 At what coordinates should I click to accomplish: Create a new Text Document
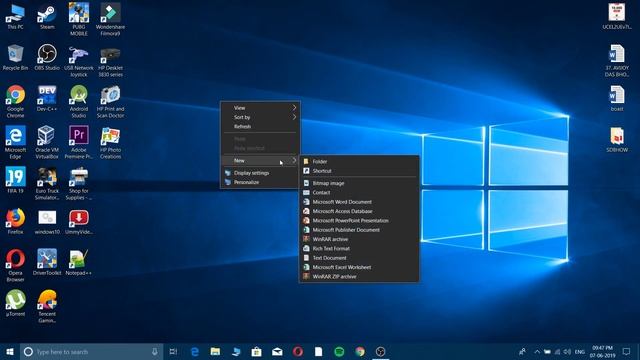point(359,258)
